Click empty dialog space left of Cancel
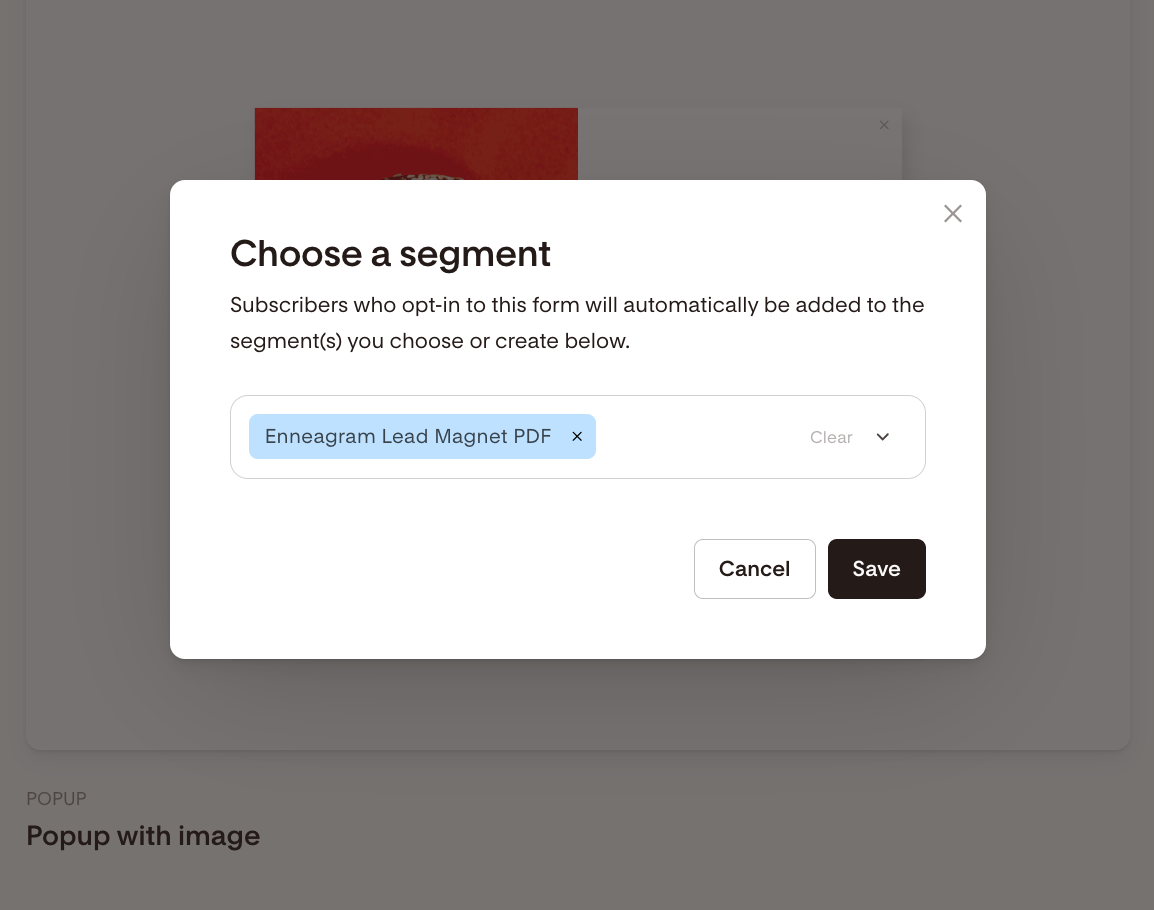The width and height of the screenshot is (1154, 910). 450,569
